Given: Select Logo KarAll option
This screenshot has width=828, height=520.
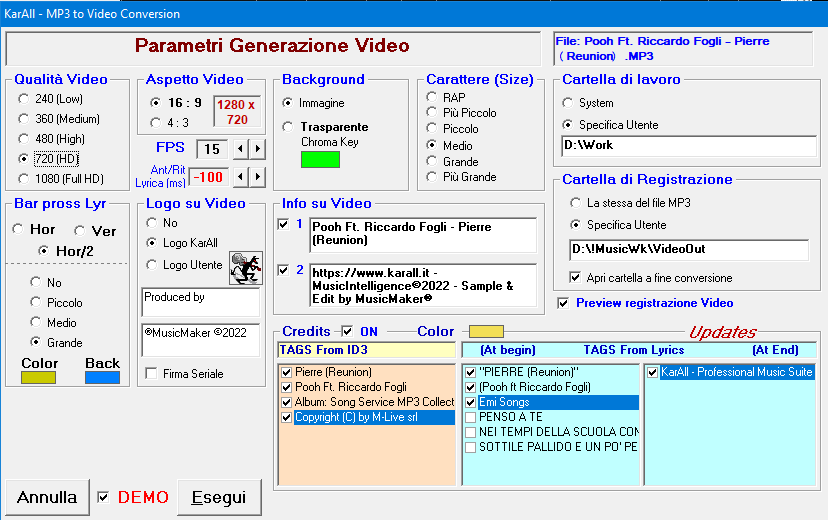Looking at the screenshot, I should click(x=152, y=243).
